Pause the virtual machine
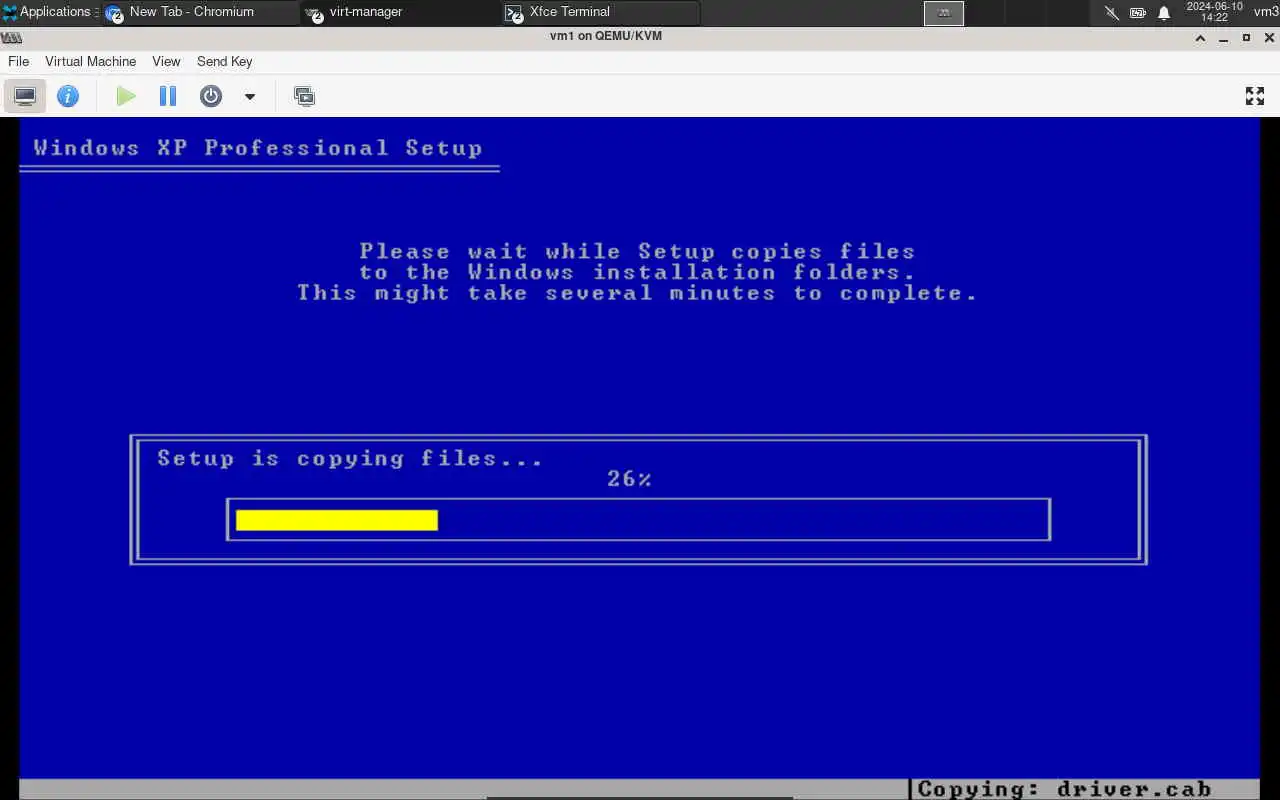1280x800 pixels. tap(168, 96)
